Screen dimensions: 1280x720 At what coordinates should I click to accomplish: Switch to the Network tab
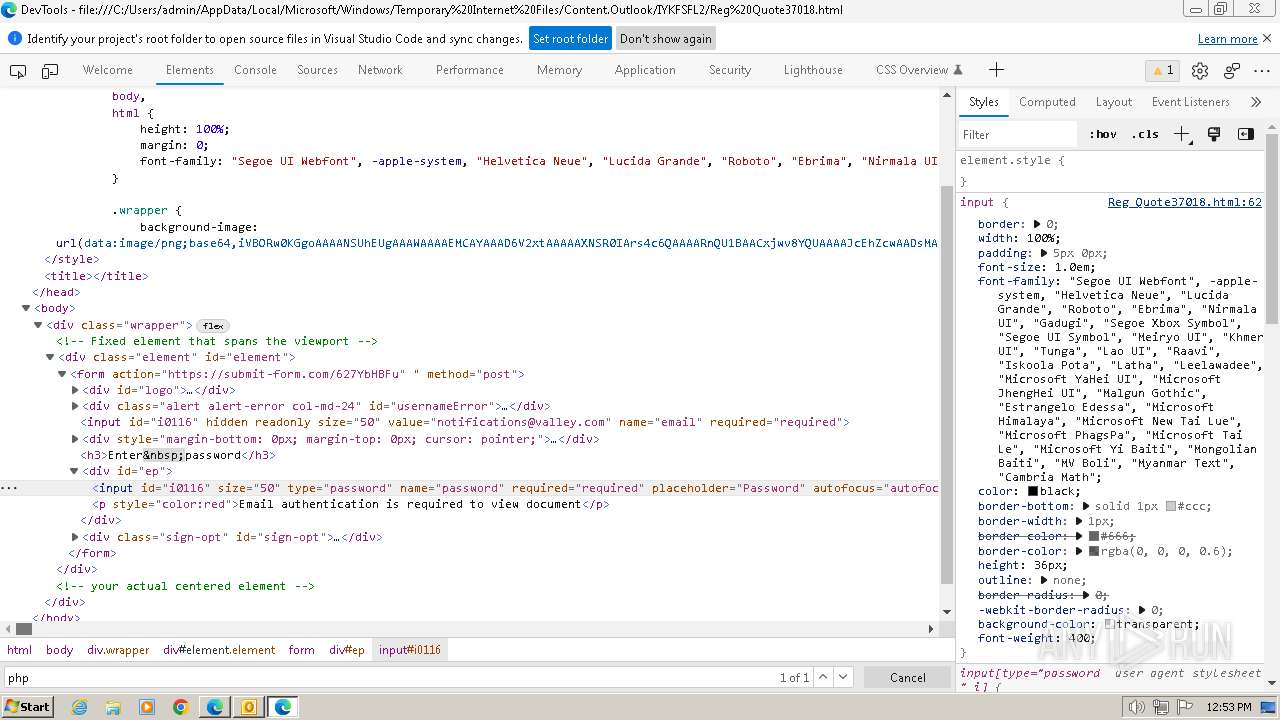(x=380, y=70)
